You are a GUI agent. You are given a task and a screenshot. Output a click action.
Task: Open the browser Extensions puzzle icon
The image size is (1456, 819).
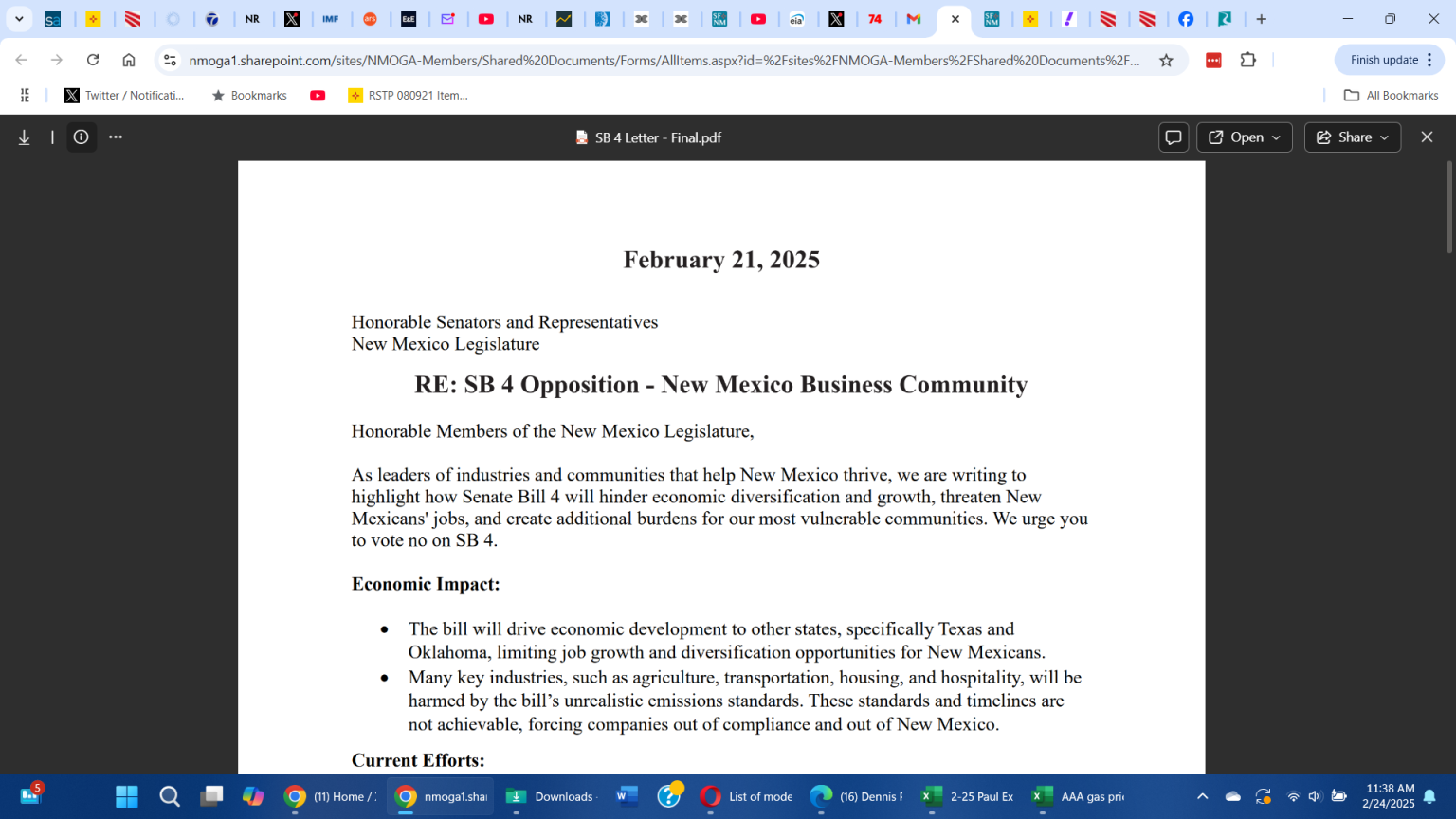click(1248, 61)
